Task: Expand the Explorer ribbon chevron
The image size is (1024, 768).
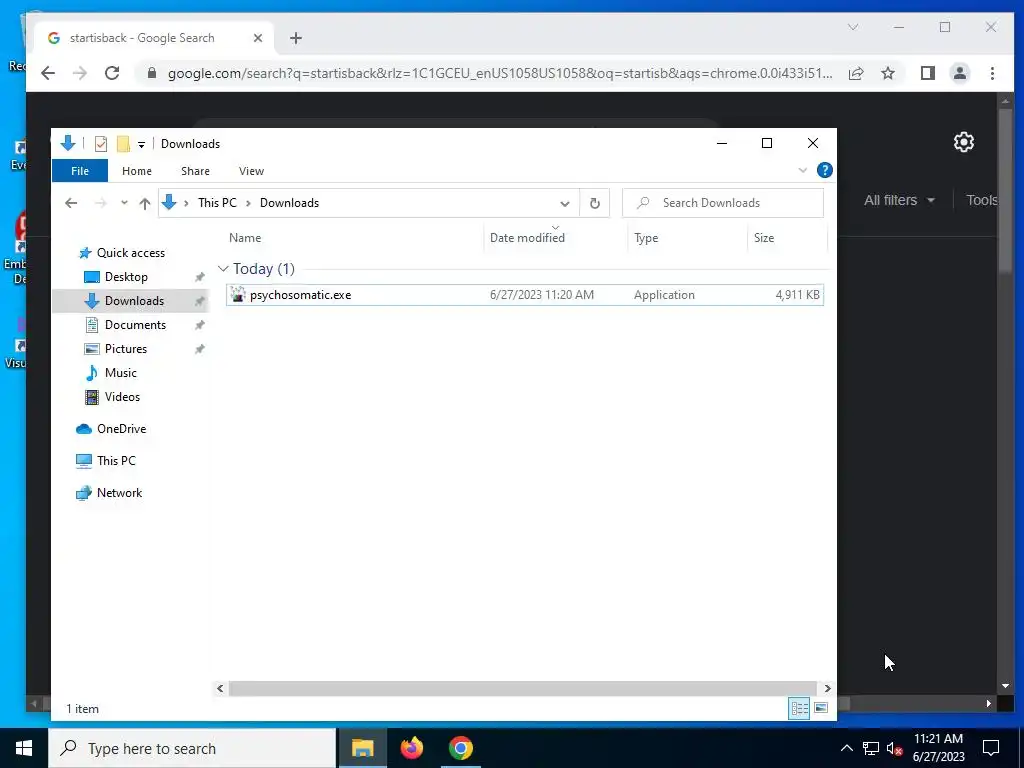Action: (803, 170)
